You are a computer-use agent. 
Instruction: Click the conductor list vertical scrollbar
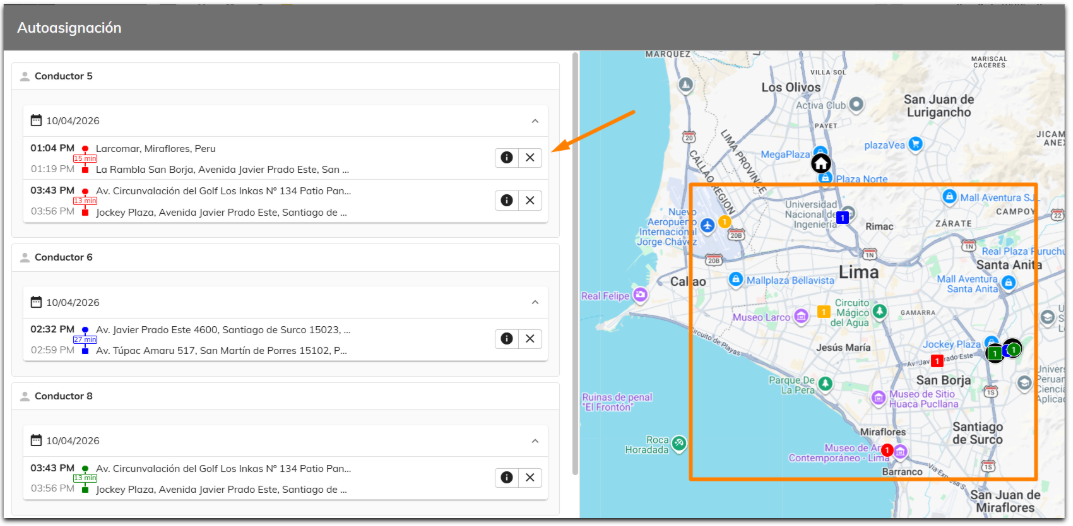576,263
